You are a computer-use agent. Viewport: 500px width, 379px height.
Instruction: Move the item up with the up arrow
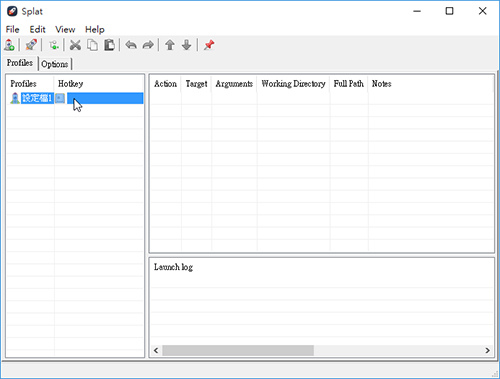(x=170, y=45)
